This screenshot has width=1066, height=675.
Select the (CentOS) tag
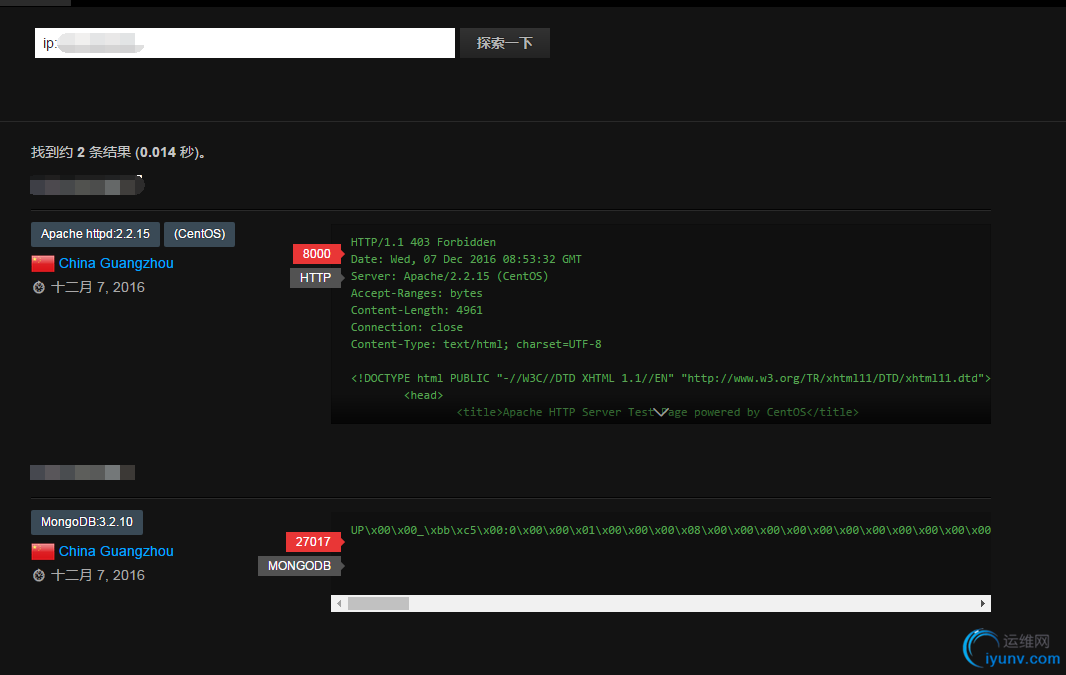[199, 234]
